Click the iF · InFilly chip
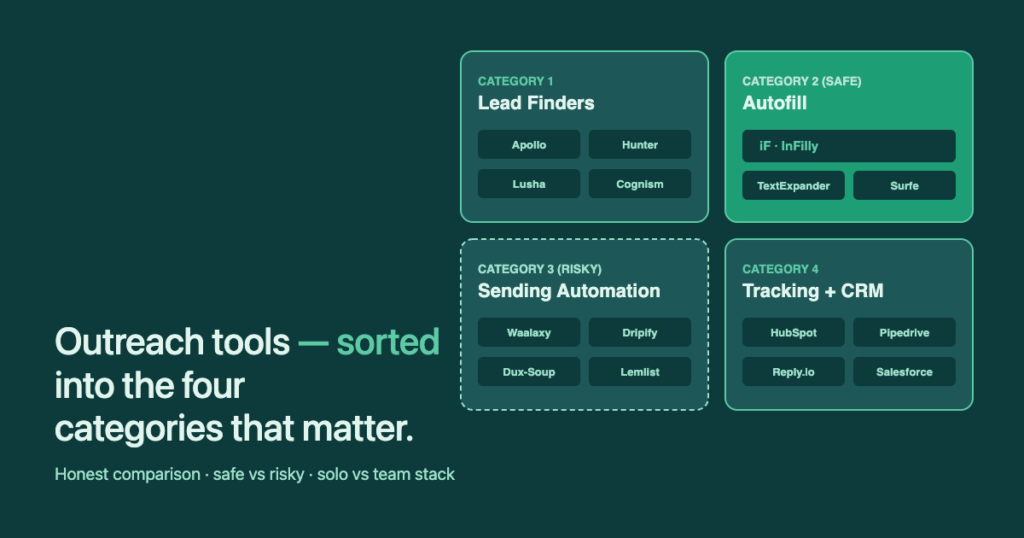Screen dimensions: 1024x538 click(x=848, y=146)
